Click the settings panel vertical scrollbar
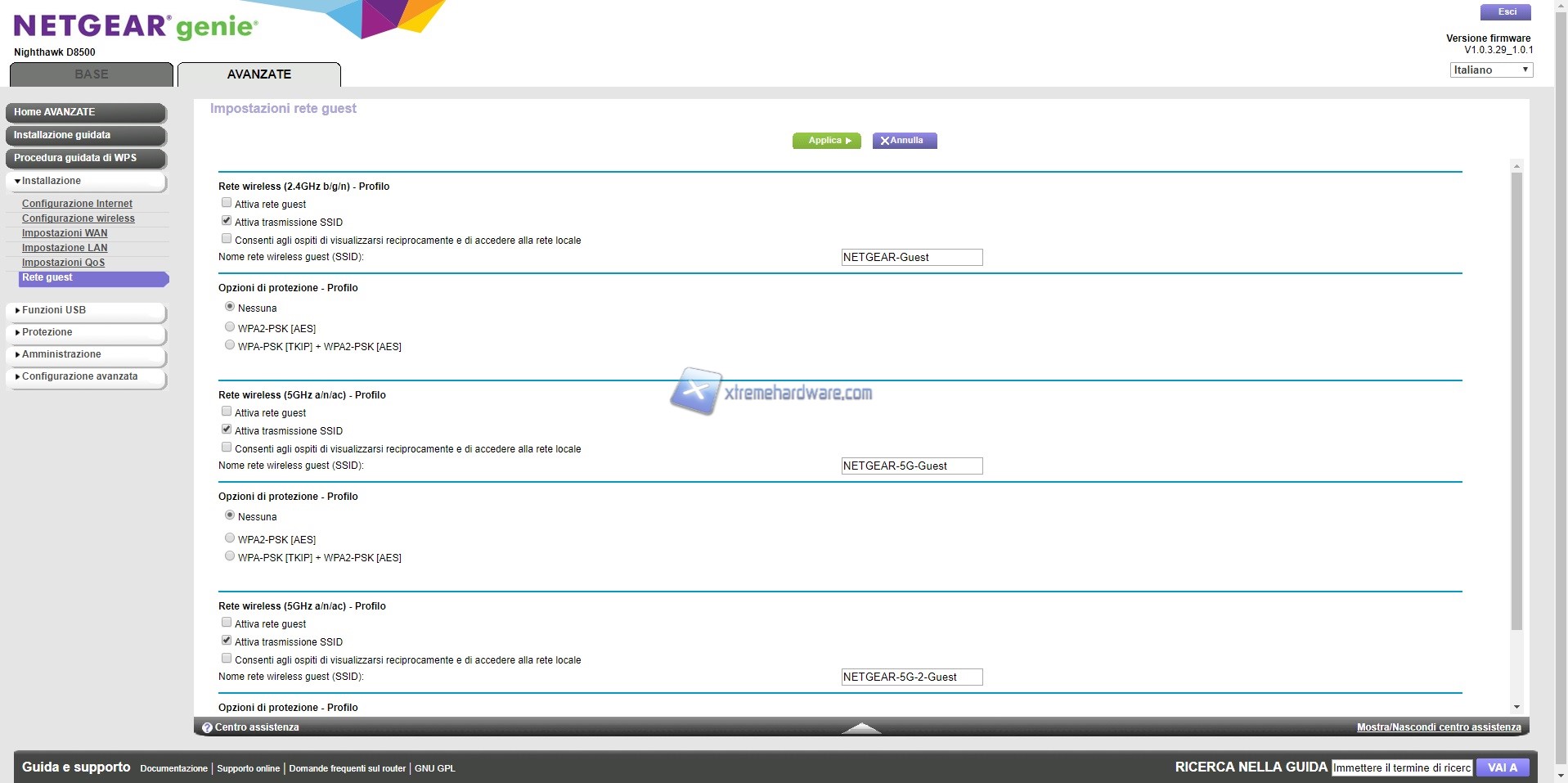The image size is (1568, 783). pos(1516,401)
